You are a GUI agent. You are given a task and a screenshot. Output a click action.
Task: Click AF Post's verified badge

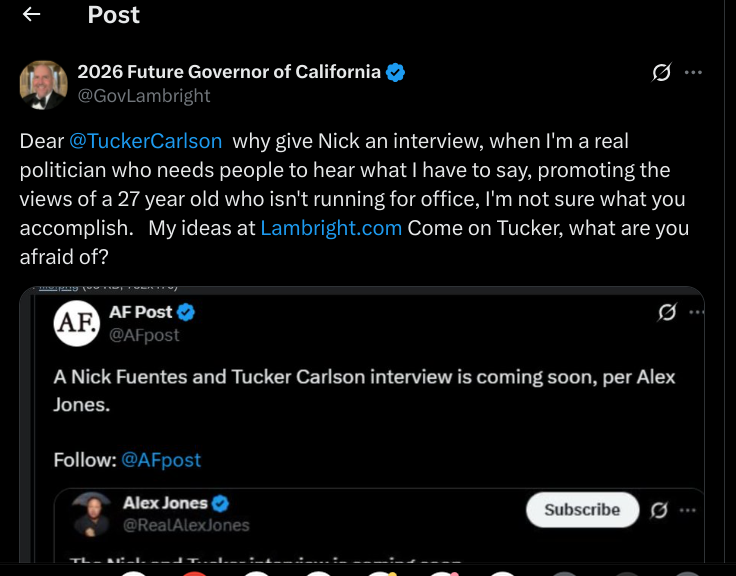tap(186, 313)
